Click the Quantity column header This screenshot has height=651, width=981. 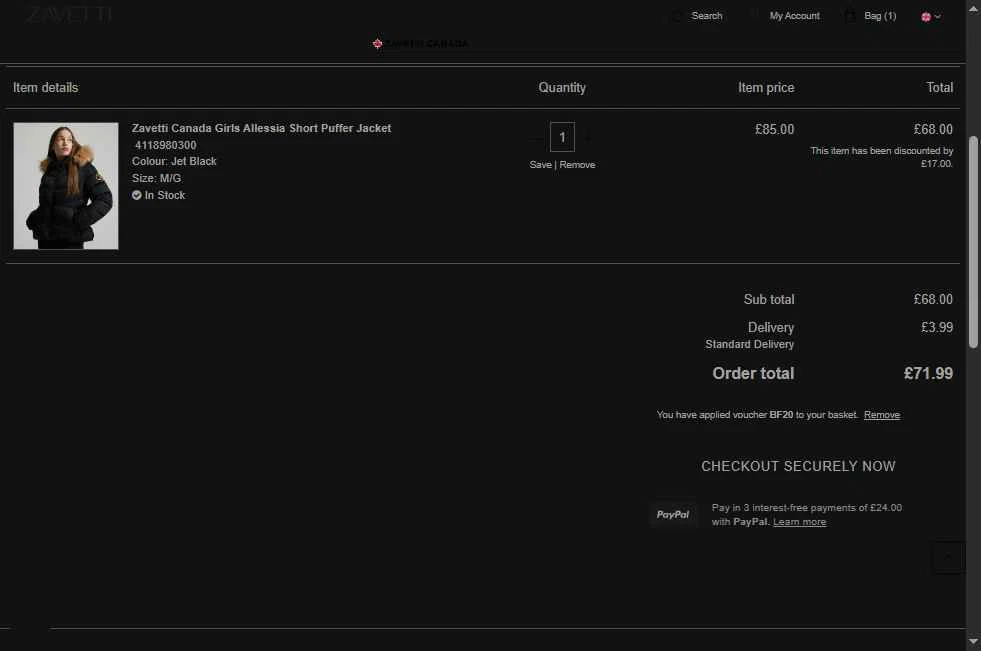click(x=562, y=88)
